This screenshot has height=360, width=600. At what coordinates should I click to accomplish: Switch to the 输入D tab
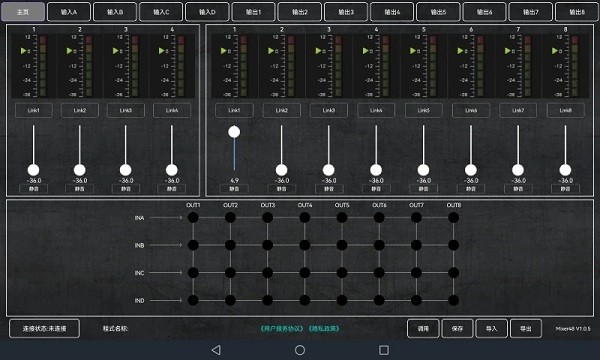tap(207, 12)
